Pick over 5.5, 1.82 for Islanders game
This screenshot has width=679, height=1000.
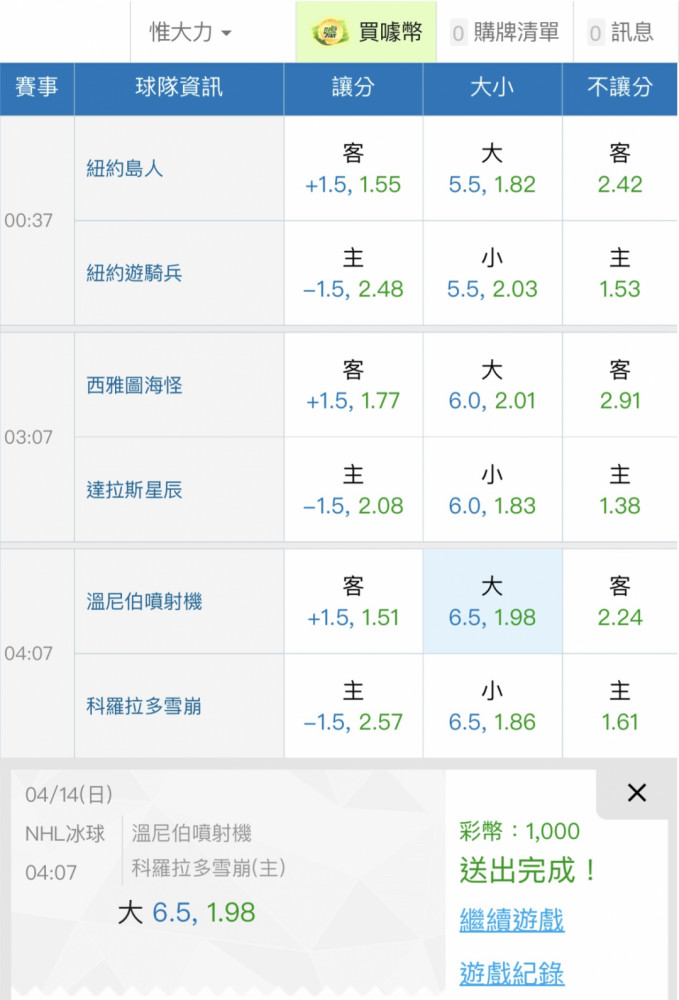492,169
